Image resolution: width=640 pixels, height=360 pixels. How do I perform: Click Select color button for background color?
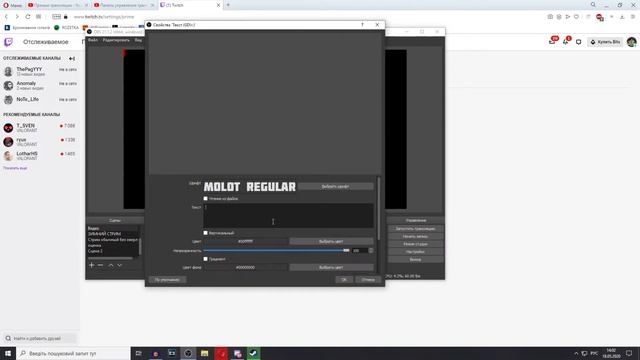point(331,267)
